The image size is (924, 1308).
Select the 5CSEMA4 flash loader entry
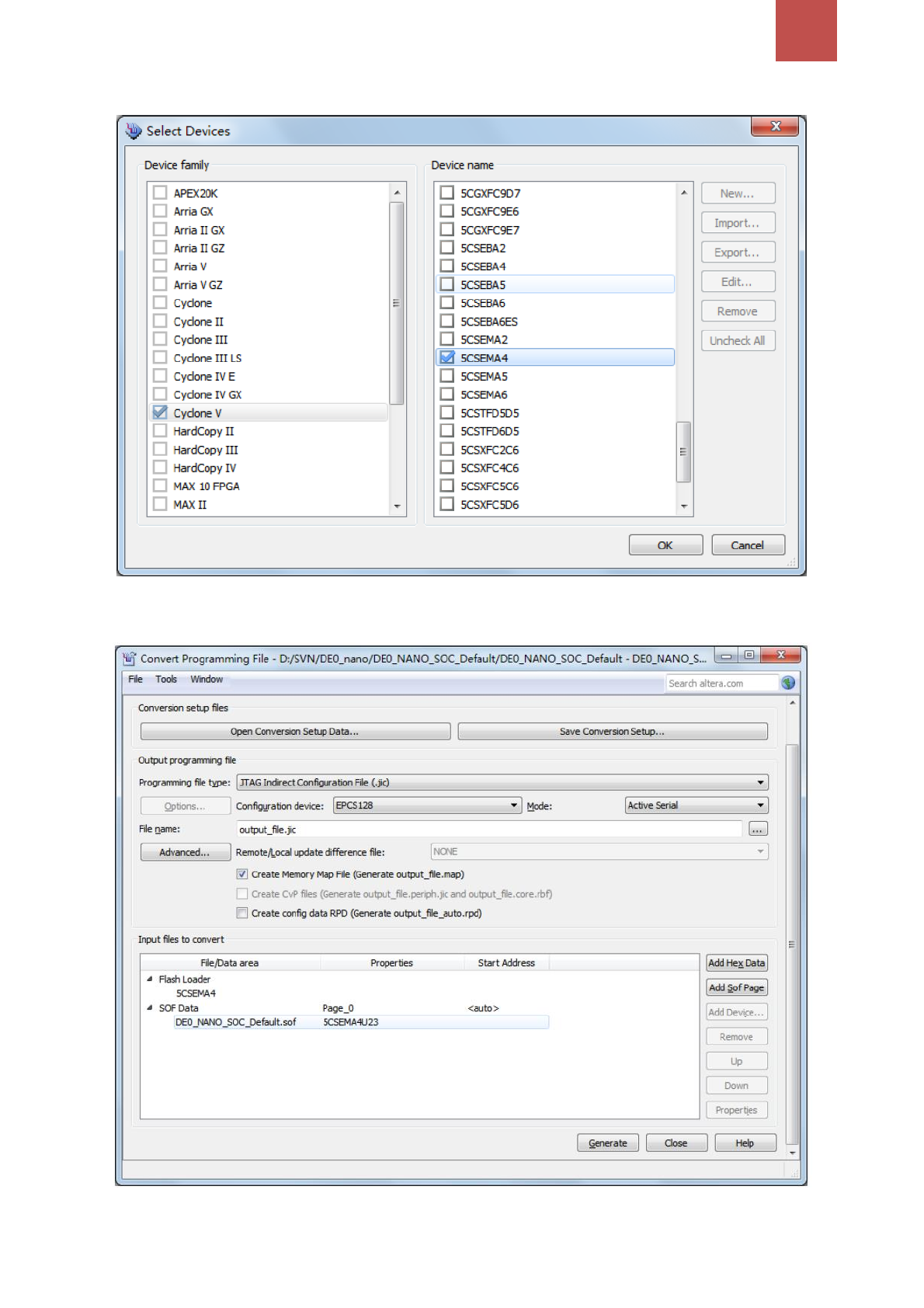pyautogui.click(x=196, y=993)
